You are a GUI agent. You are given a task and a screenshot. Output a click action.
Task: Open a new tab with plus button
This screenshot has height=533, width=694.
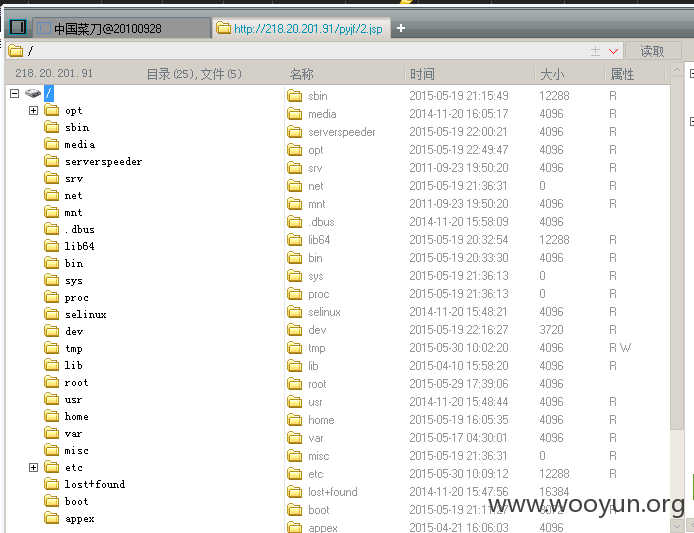[x=401, y=28]
